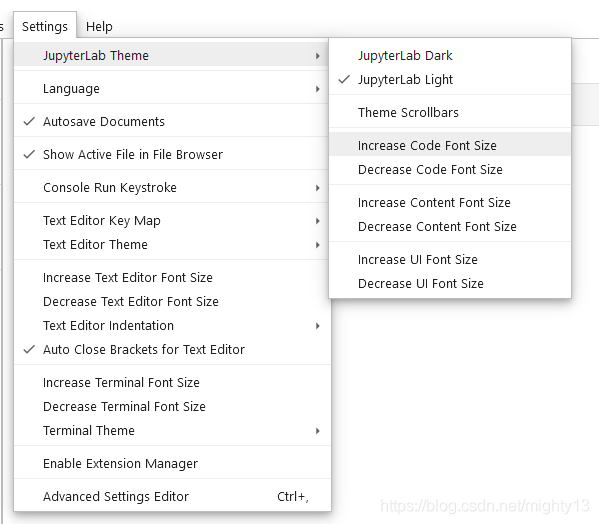
Task: Open the Settings menu tab
Action: [45, 26]
